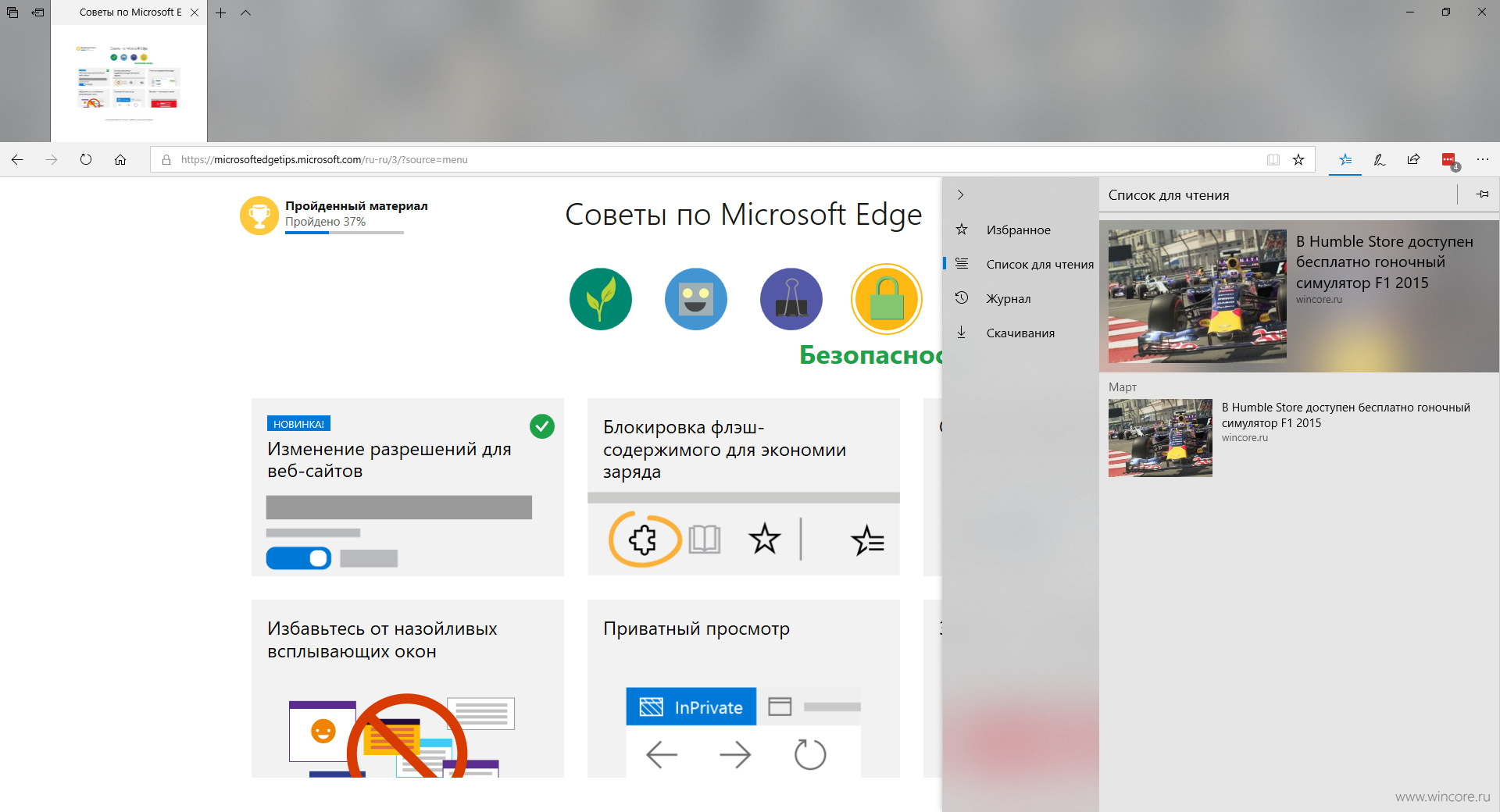The image size is (1500, 812).
Task: Click the trophy progress icon
Action: pos(259,215)
